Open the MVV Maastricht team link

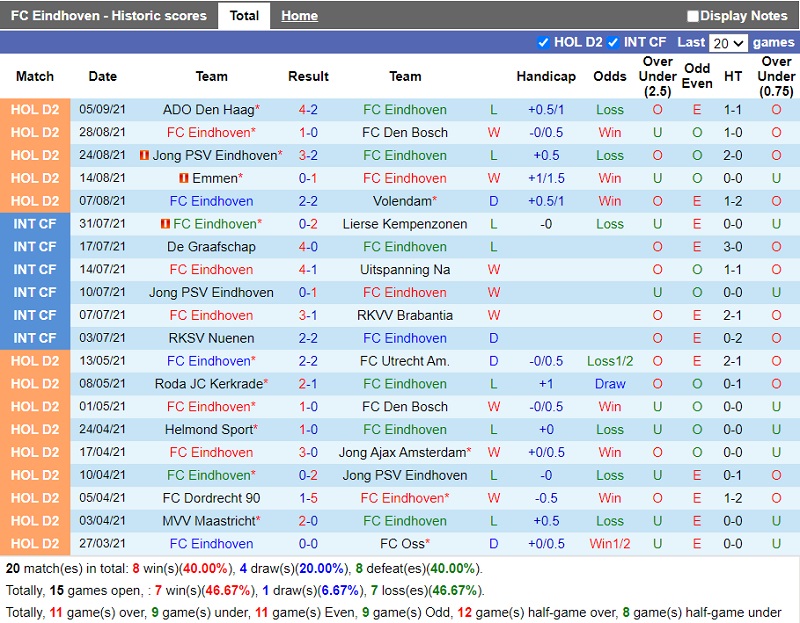click(209, 521)
